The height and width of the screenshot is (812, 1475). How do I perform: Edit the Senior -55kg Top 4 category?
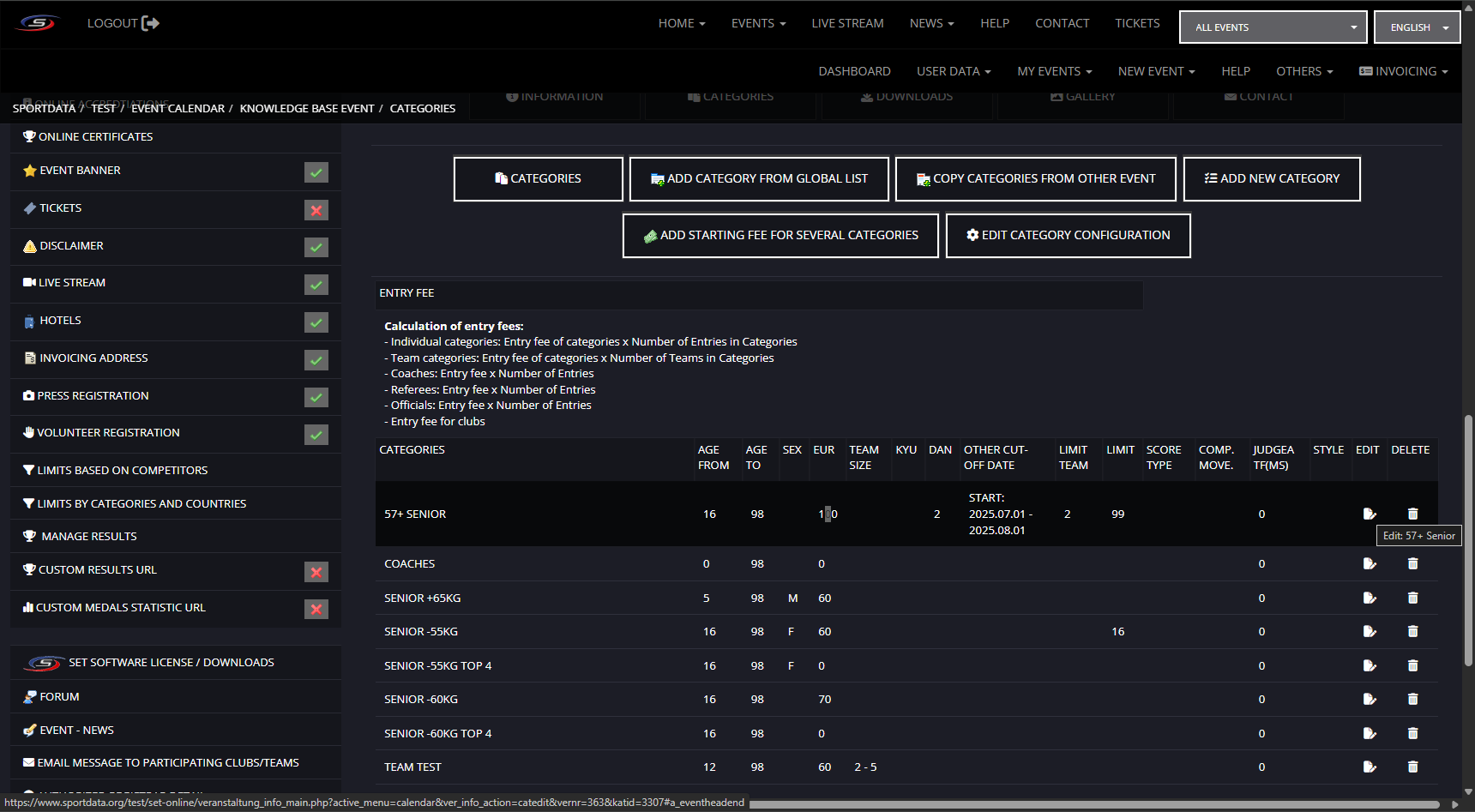(x=1370, y=665)
